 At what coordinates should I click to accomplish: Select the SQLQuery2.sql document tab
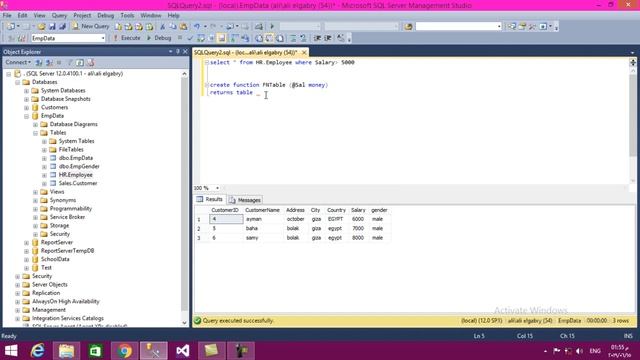[x=246, y=53]
